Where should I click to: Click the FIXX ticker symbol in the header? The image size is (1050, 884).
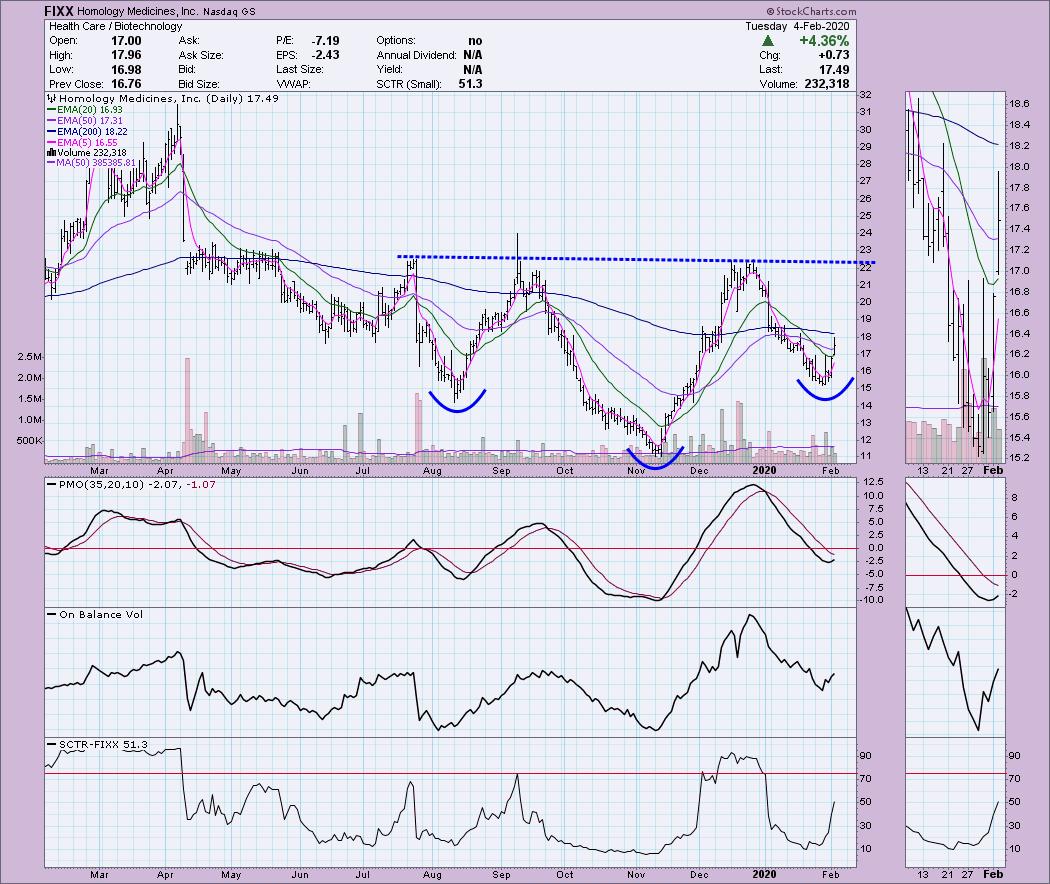tap(59, 11)
